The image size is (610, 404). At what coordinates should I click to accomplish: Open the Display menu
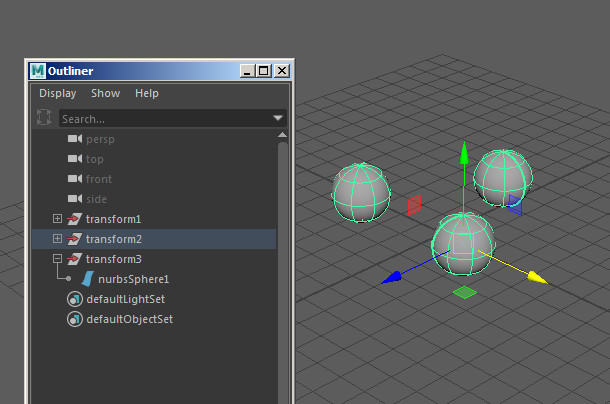(58, 93)
